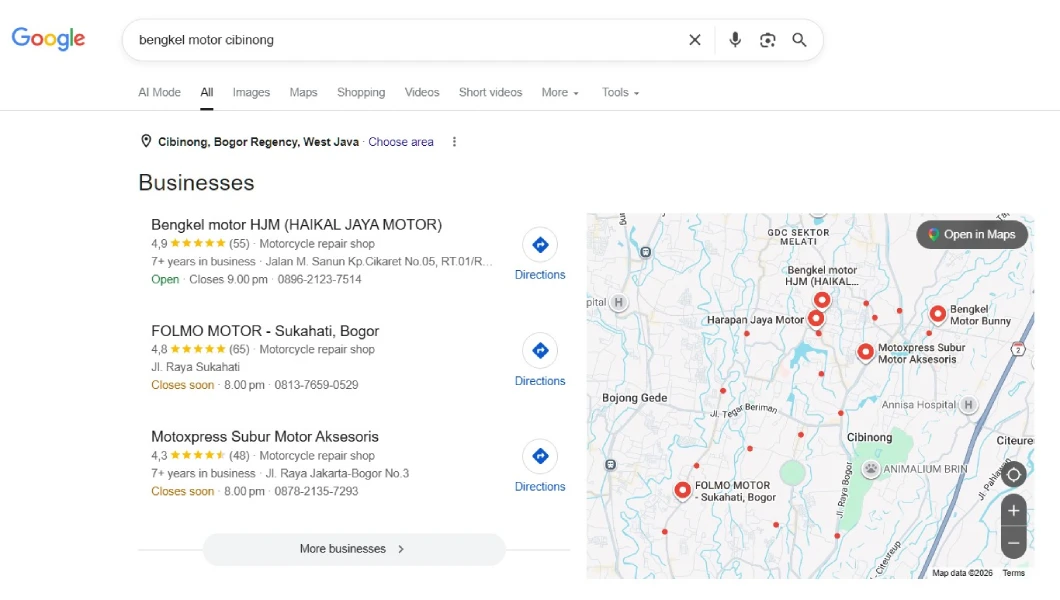Click the GDC SEKTOR MELATI map label
1060x600 pixels.
(x=798, y=236)
